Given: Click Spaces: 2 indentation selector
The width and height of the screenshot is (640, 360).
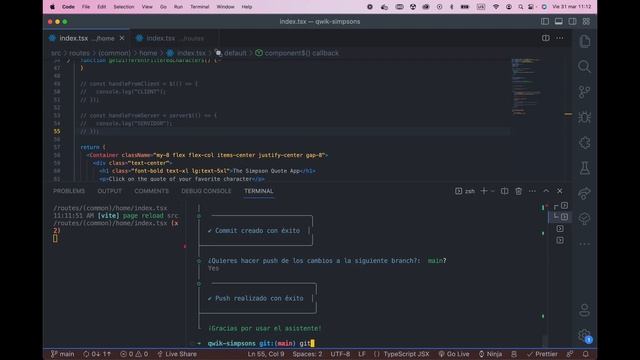Looking at the screenshot, I should [x=307, y=354].
